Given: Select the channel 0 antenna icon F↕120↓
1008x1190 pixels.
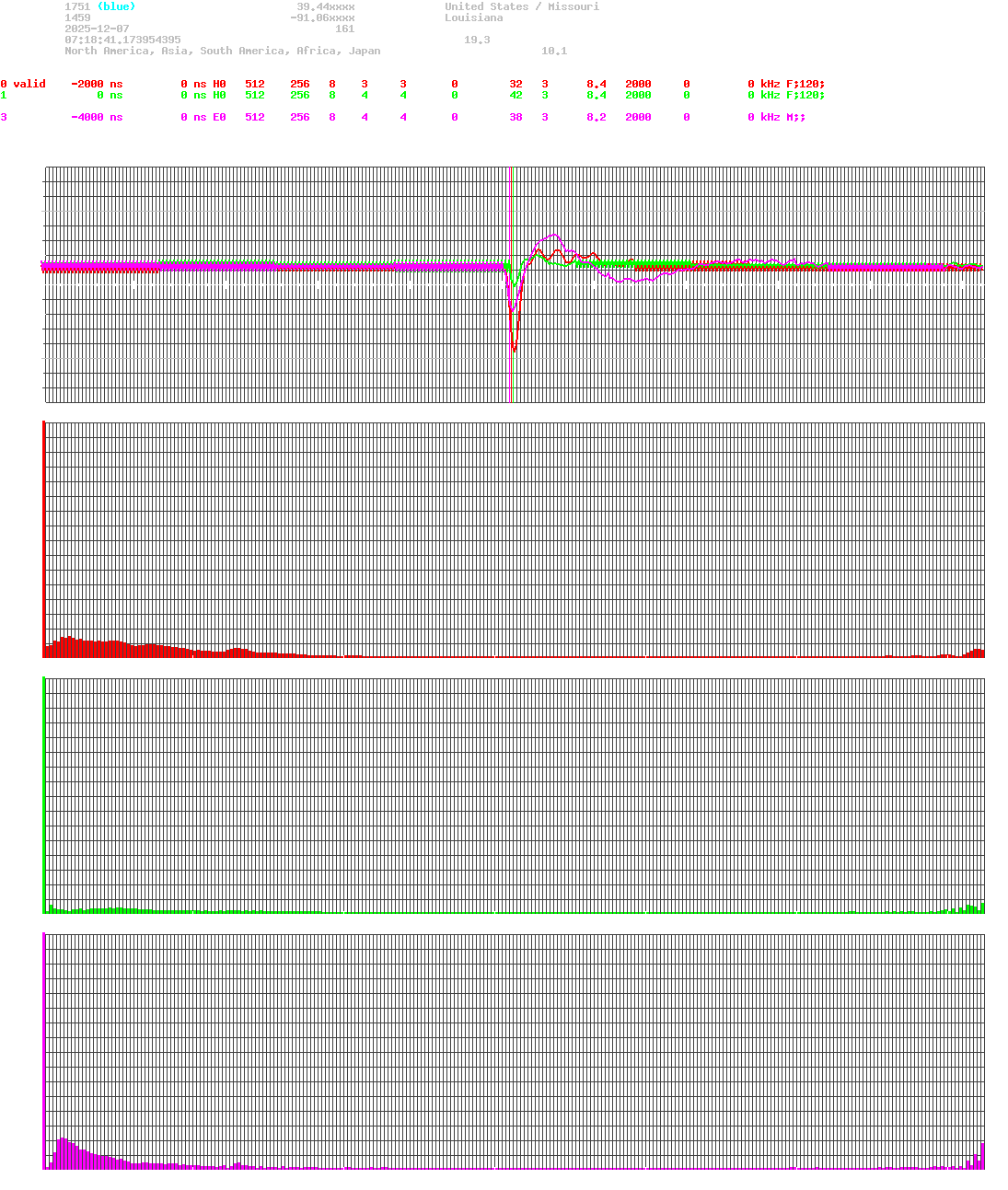Looking at the screenshot, I should pos(805,84).
